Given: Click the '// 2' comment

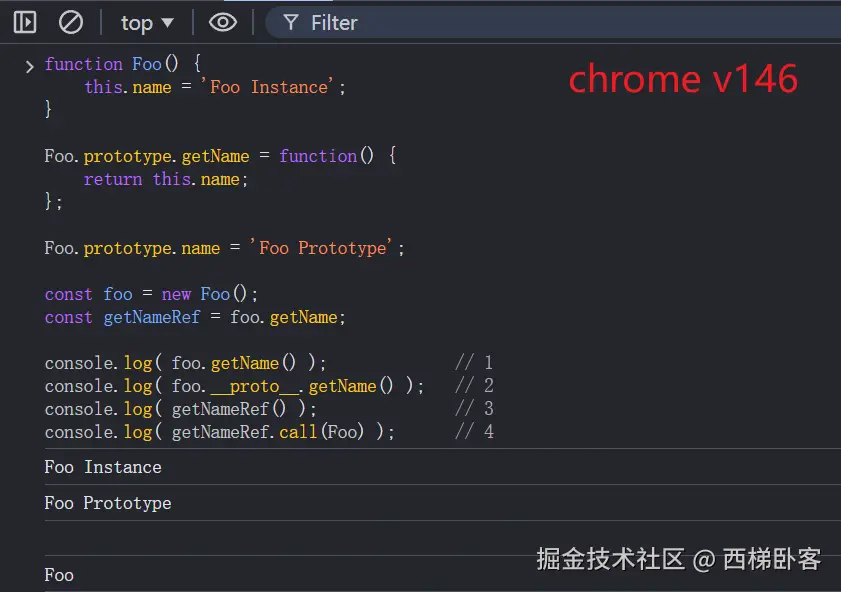Looking at the screenshot, I should click(474, 386).
